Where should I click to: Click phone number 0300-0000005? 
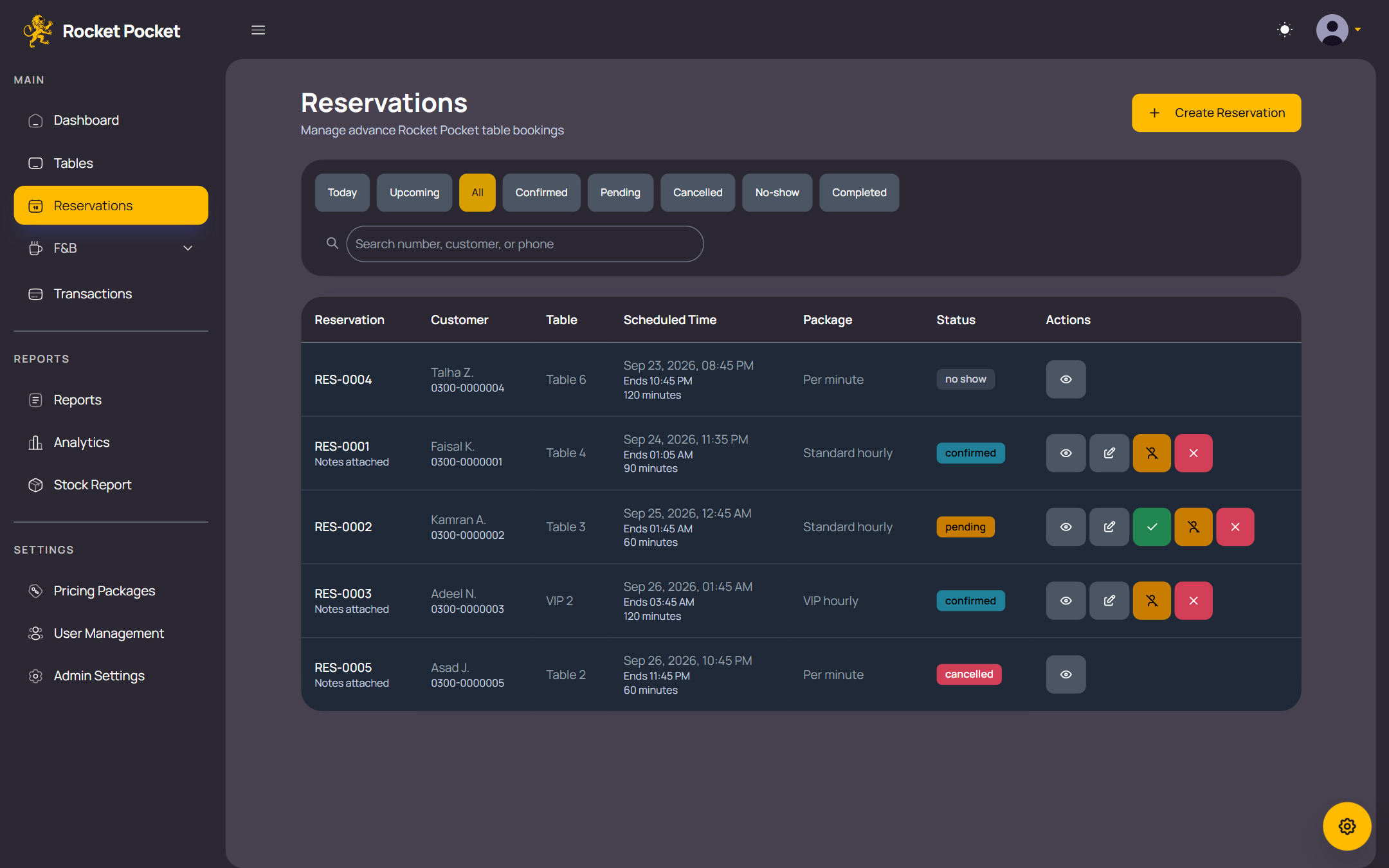468,683
